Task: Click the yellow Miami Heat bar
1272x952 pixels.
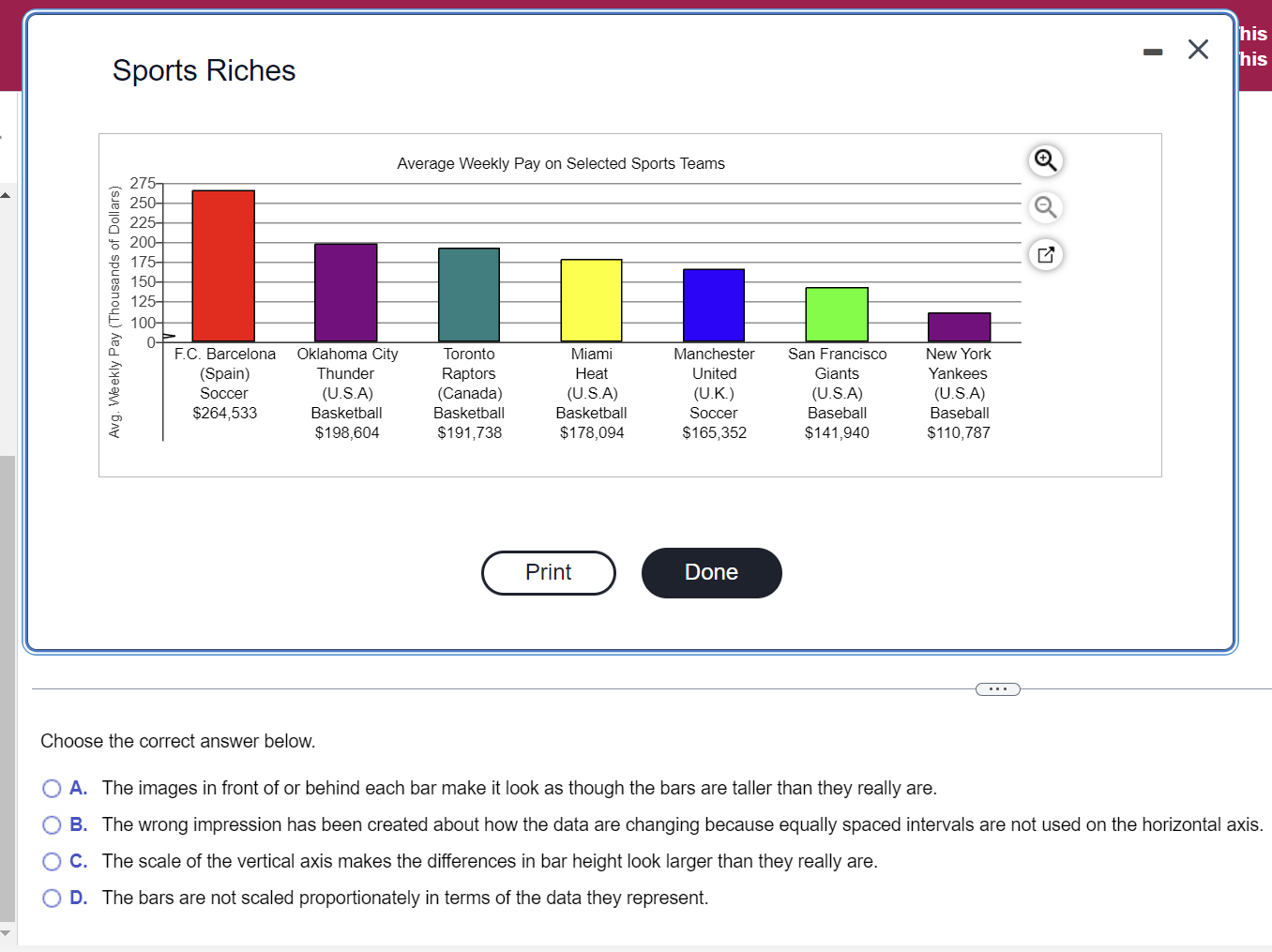Action: pyautogui.click(x=591, y=300)
